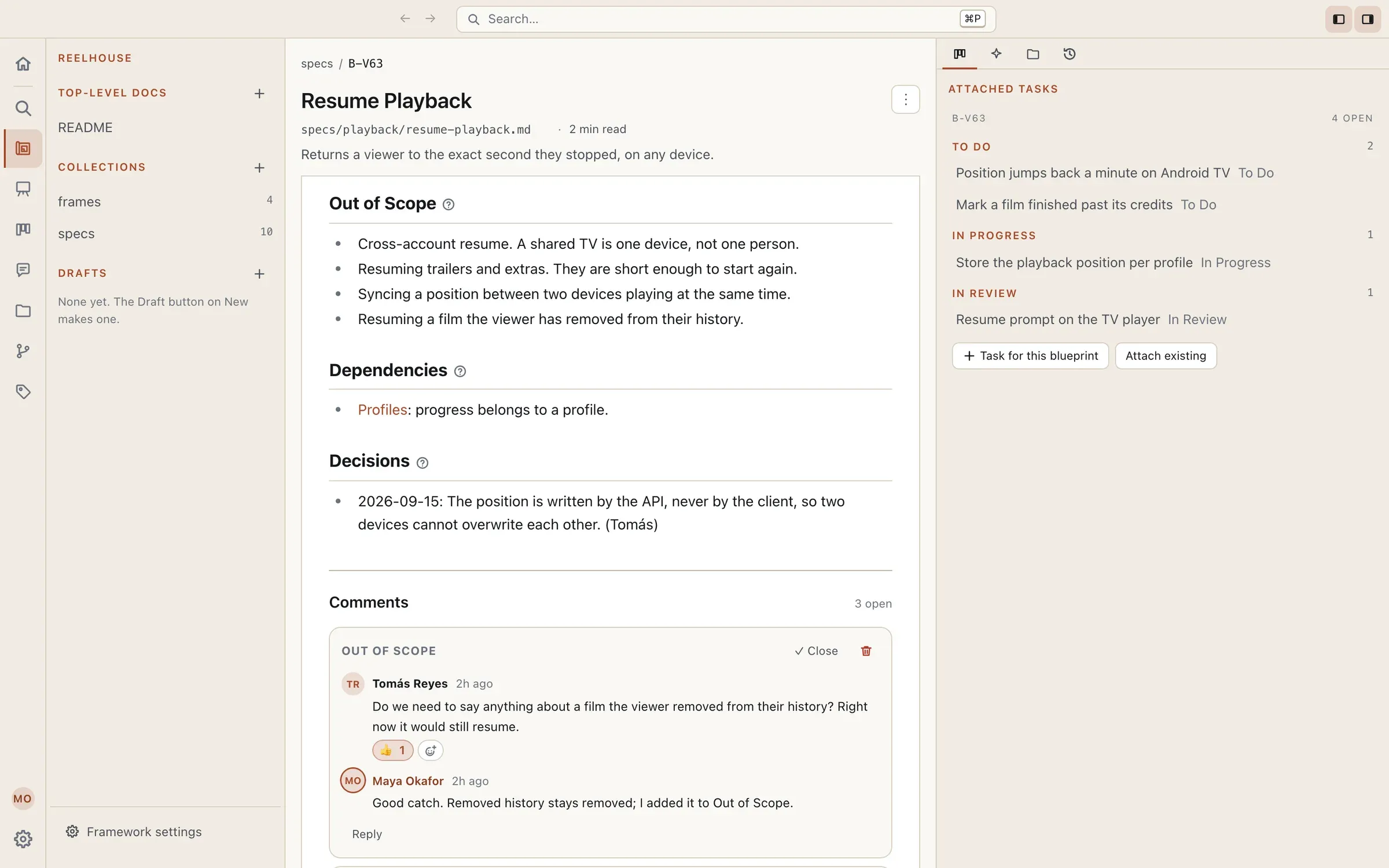1389x868 pixels.
Task: Toggle the left sidebar panel
Action: click(1339, 20)
